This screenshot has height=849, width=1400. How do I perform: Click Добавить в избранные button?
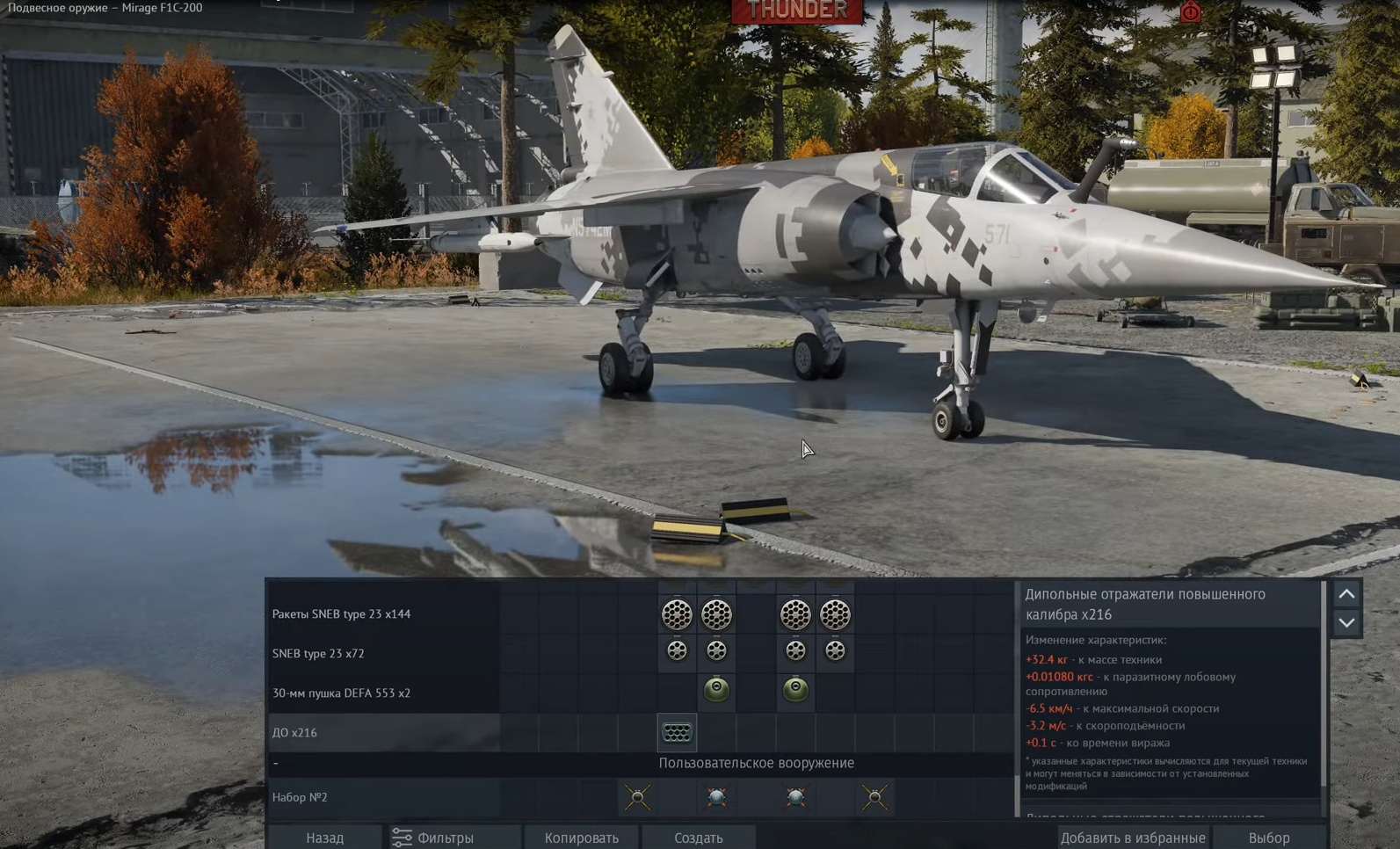click(x=1133, y=838)
